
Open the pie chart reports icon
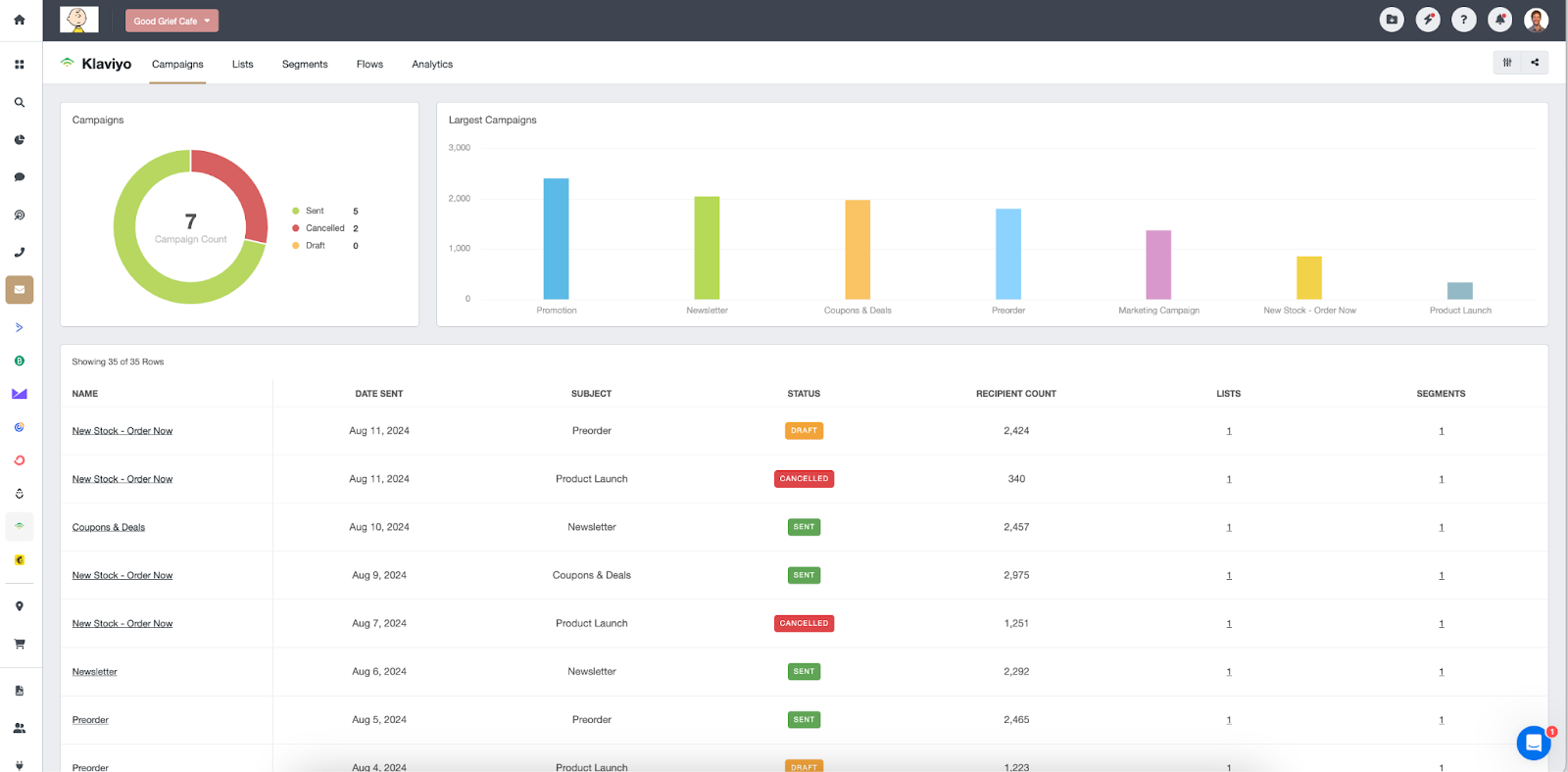[x=19, y=140]
